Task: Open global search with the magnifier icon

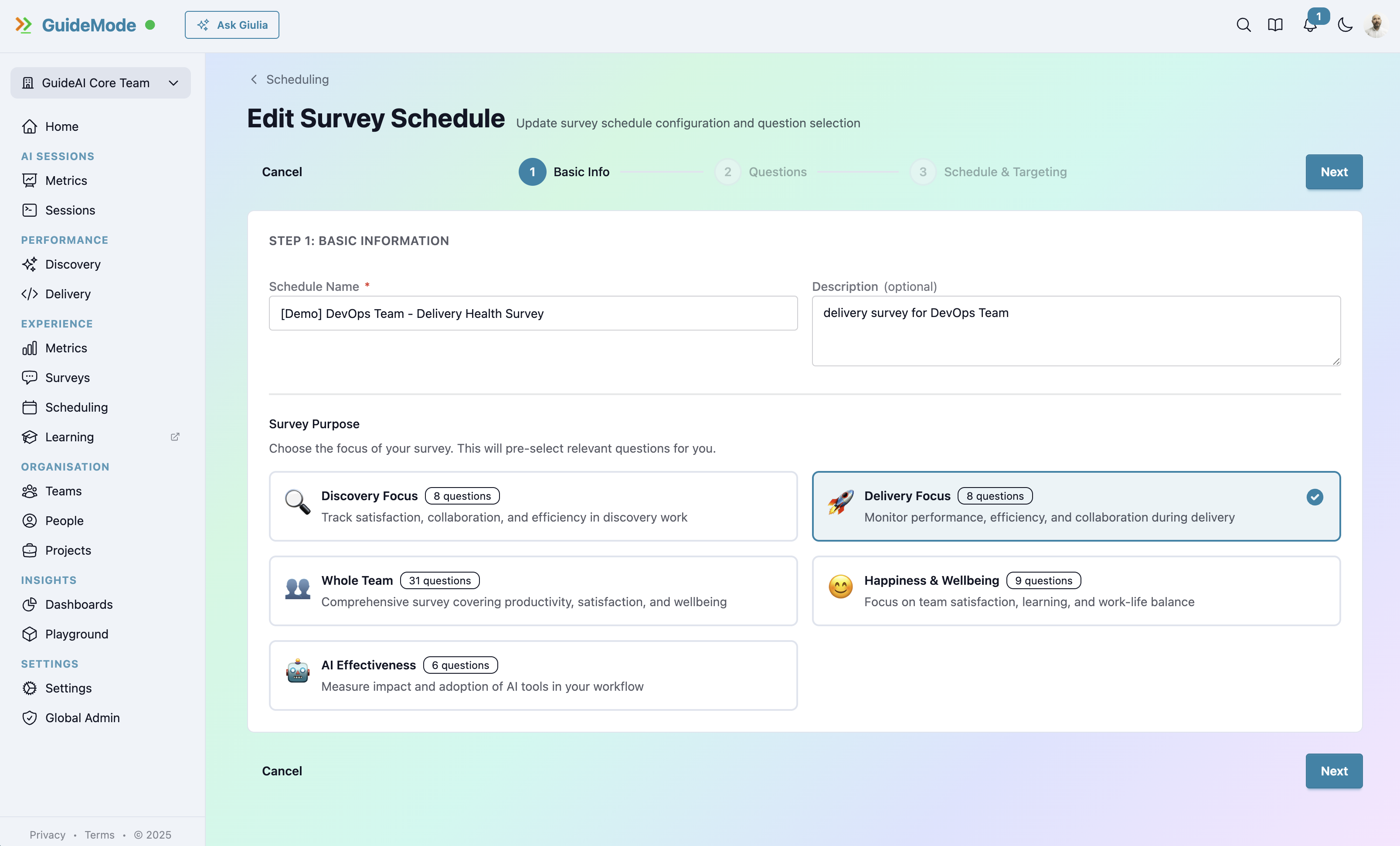Action: [x=1244, y=25]
